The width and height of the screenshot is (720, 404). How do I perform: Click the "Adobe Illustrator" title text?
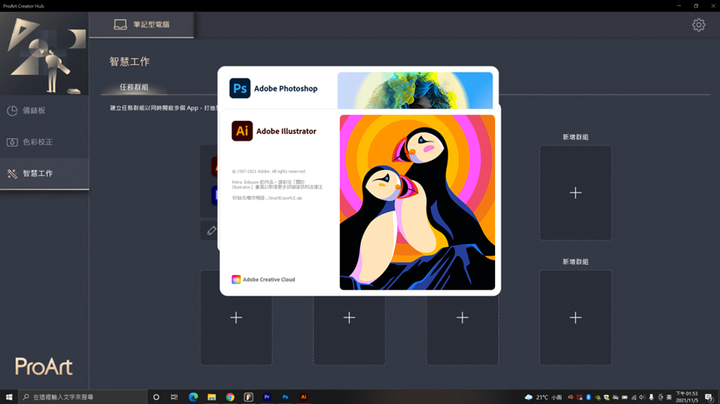pos(286,131)
